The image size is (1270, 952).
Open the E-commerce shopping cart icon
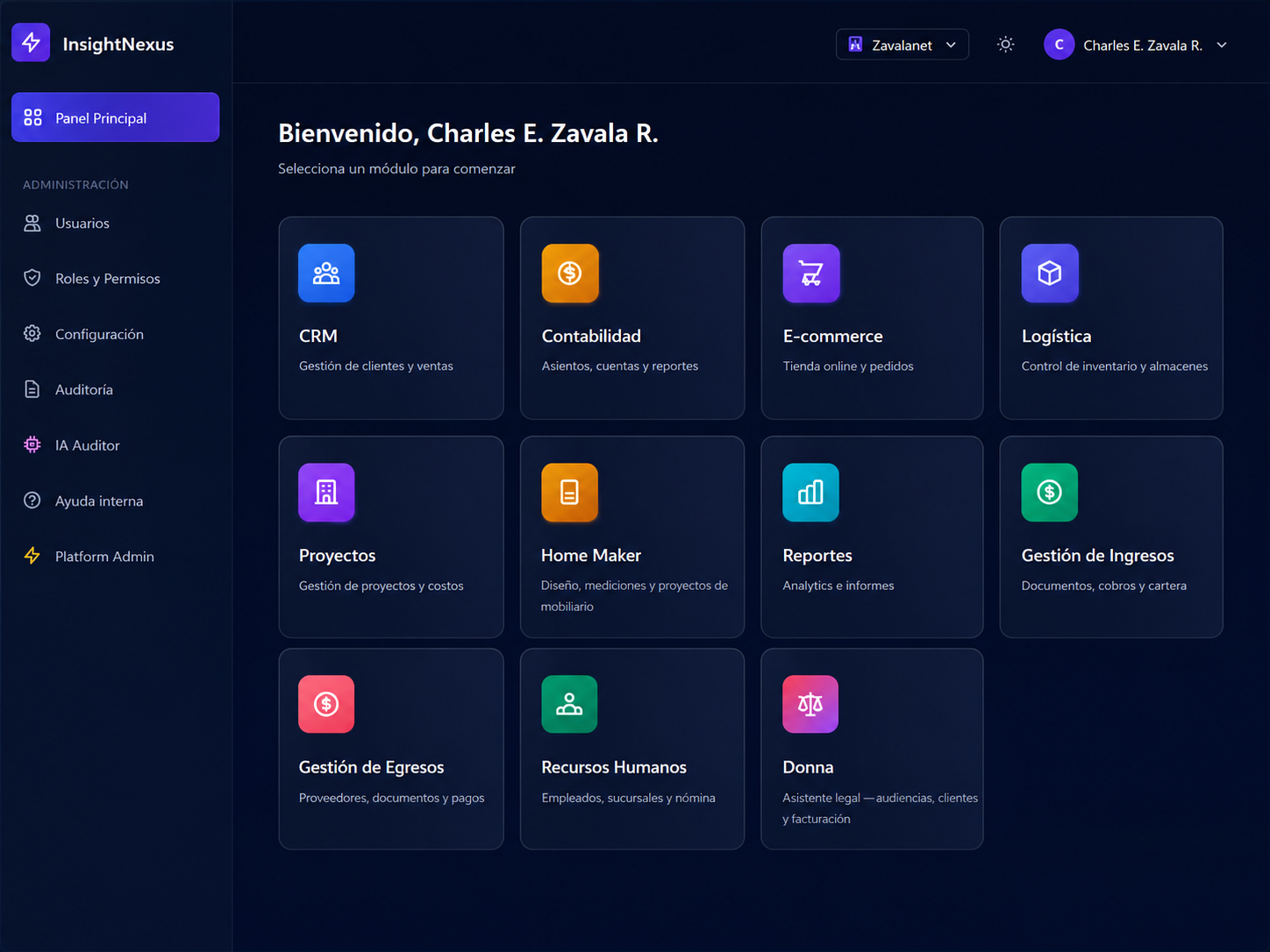811,274
